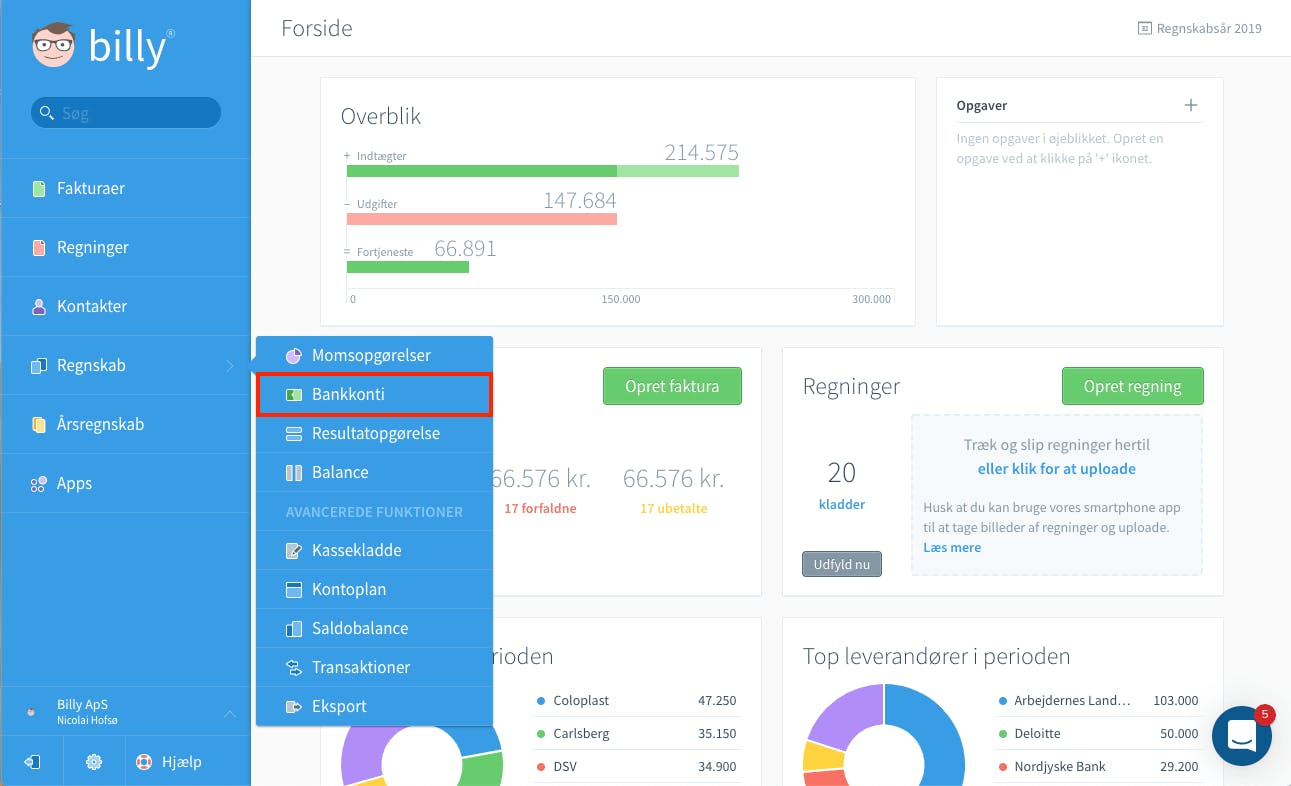Follow the Læs mere link
The width and height of the screenshot is (1291, 786).
952,547
